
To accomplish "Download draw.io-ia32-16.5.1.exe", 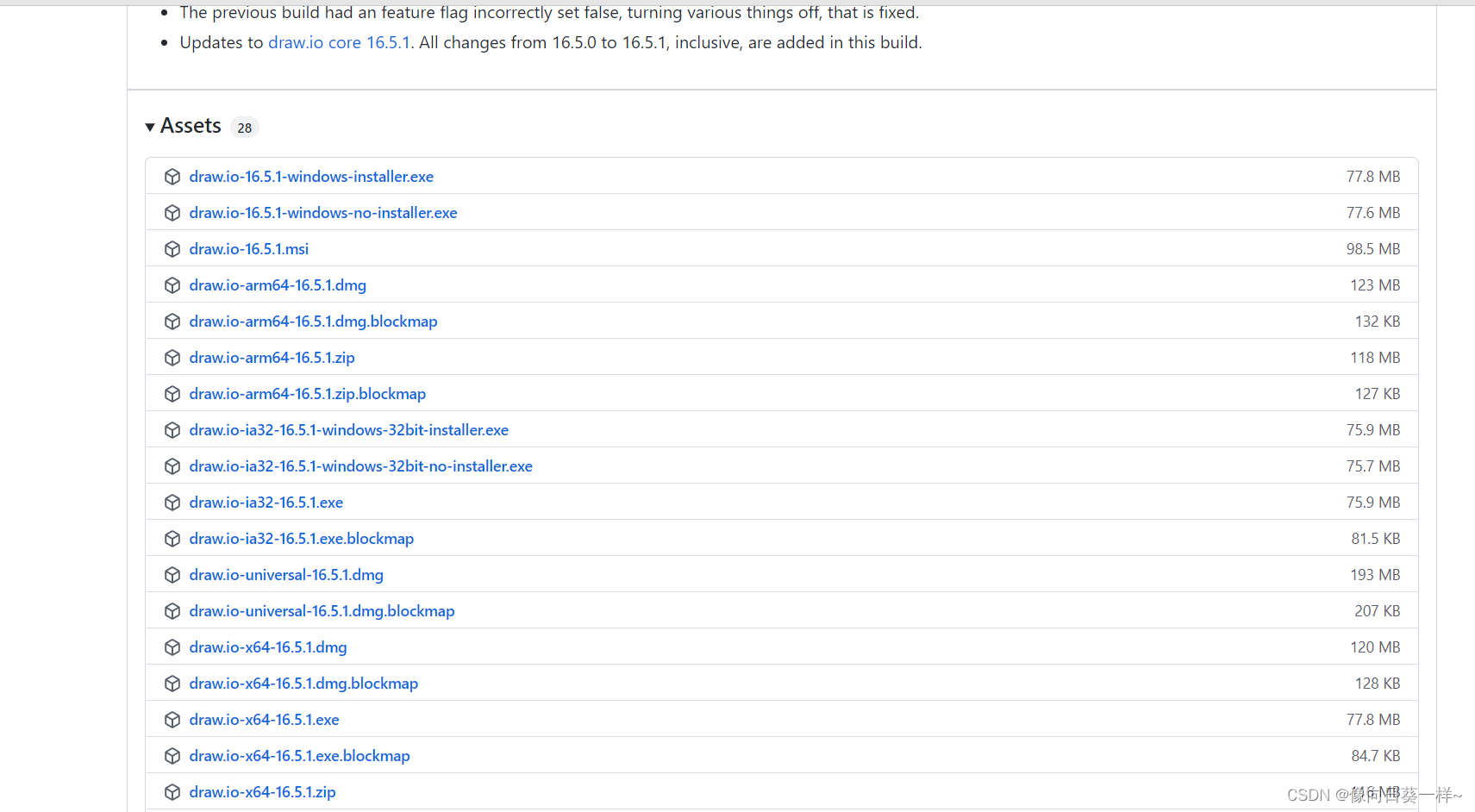I will (x=266, y=503).
